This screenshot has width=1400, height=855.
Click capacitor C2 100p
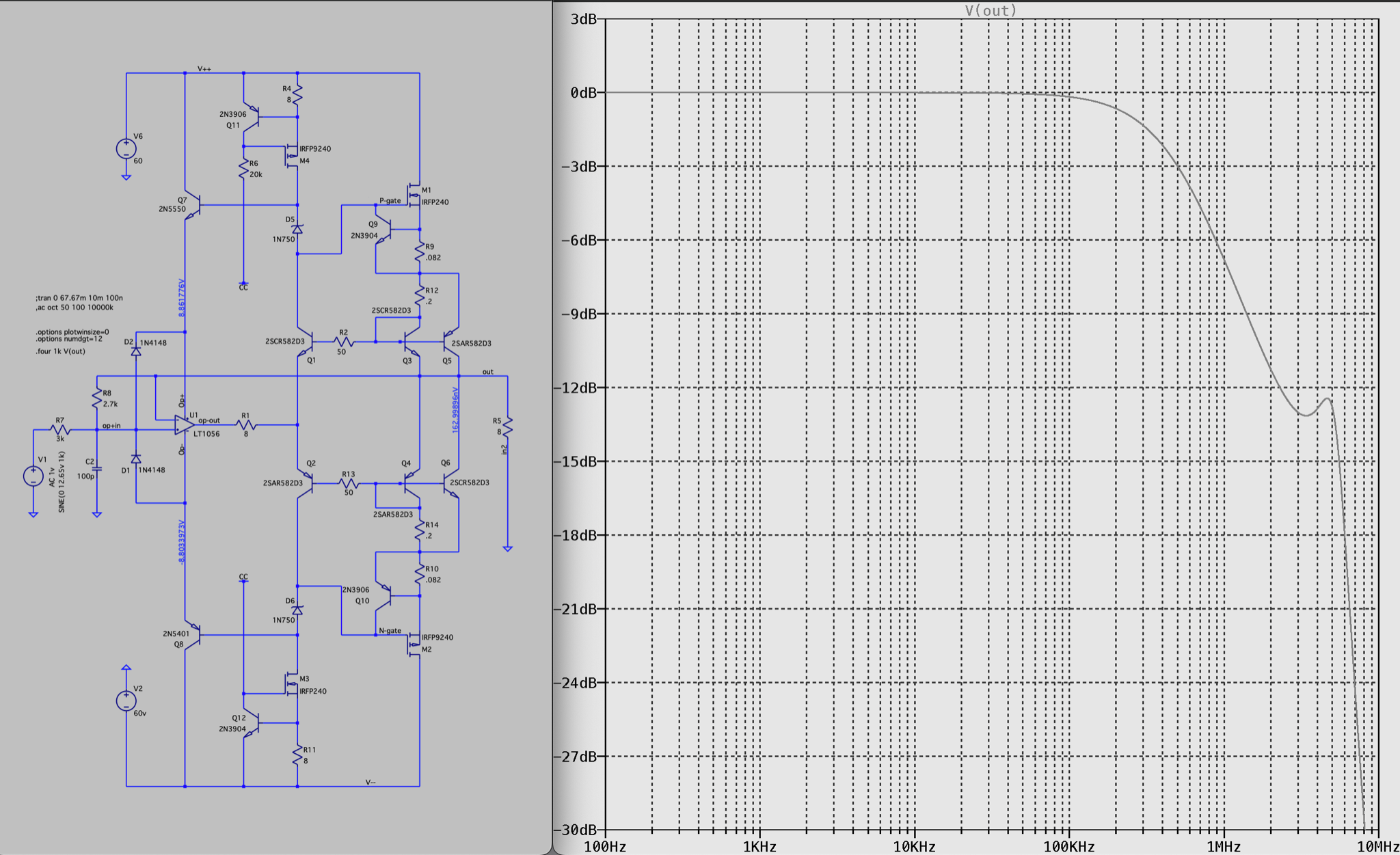click(97, 469)
